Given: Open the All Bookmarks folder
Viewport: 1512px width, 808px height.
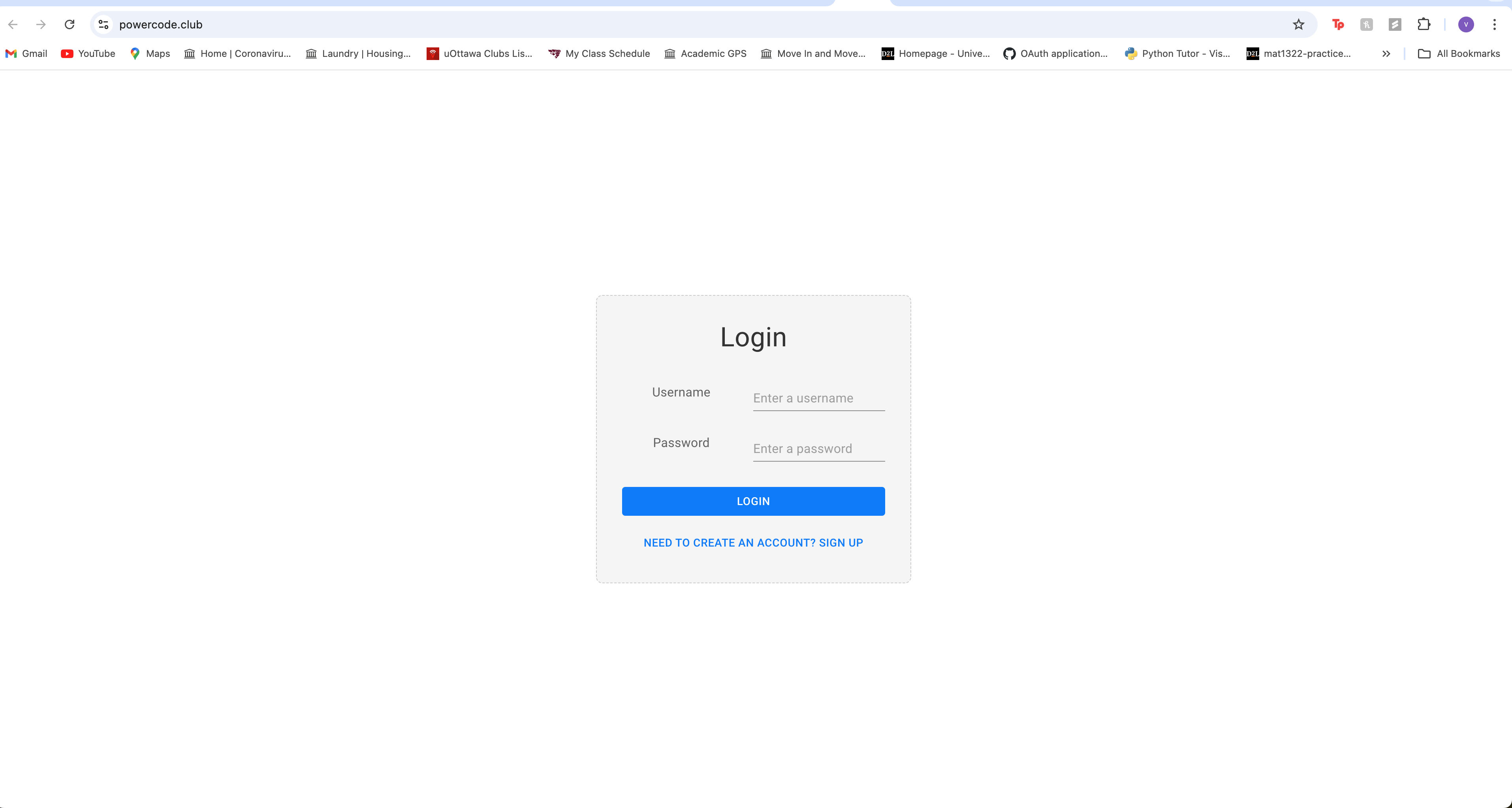Looking at the screenshot, I should [1459, 53].
